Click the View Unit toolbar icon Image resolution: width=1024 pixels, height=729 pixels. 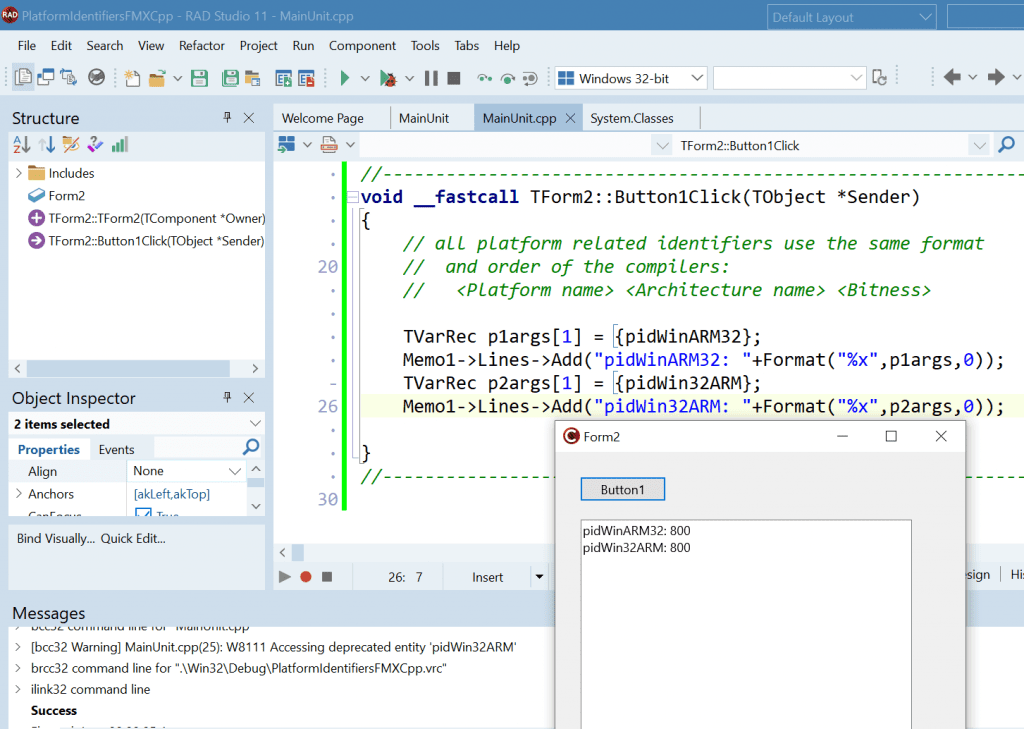point(23,78)
